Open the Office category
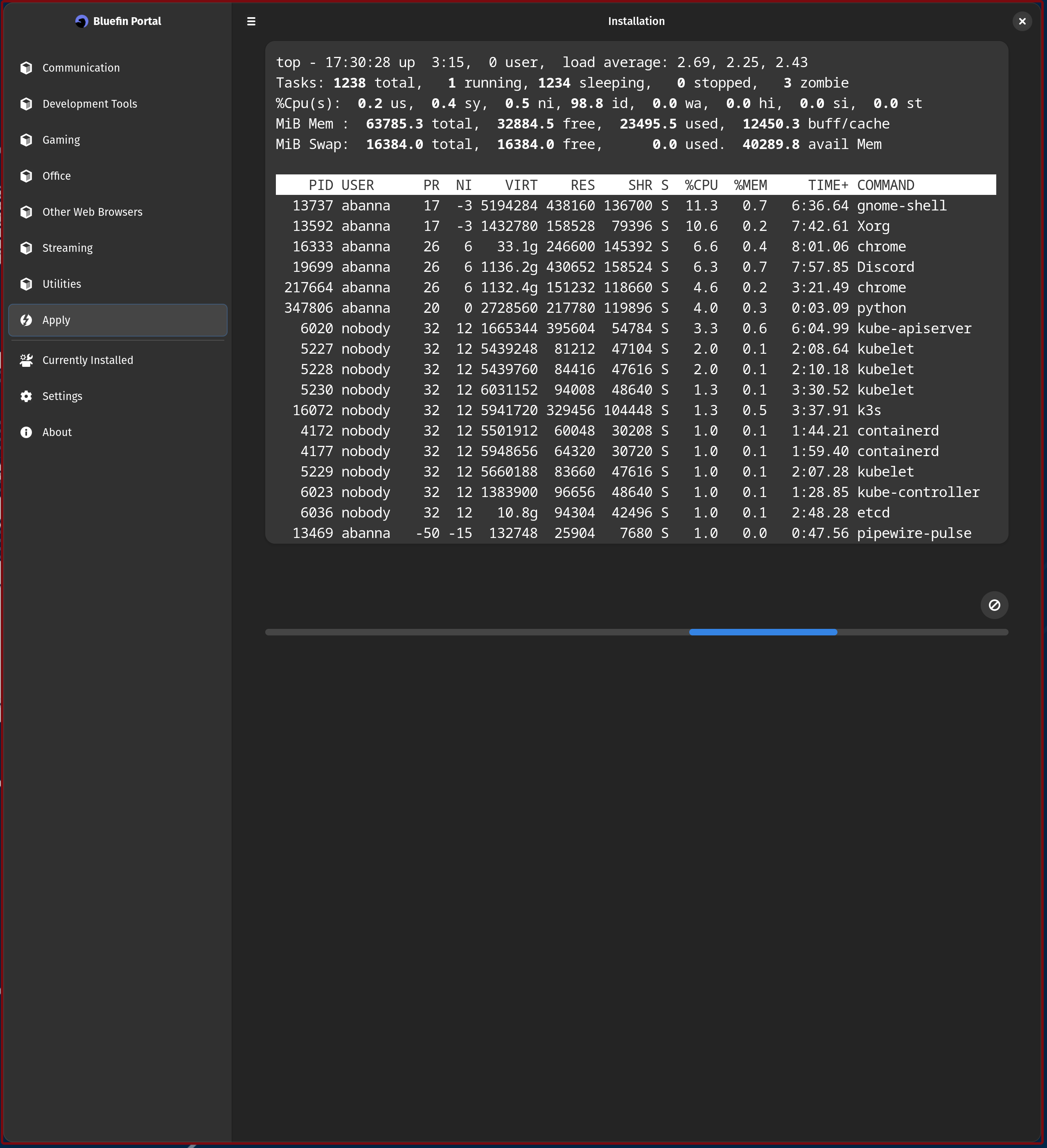This screenshot has width=1047, height=1148. coord(56,176)
